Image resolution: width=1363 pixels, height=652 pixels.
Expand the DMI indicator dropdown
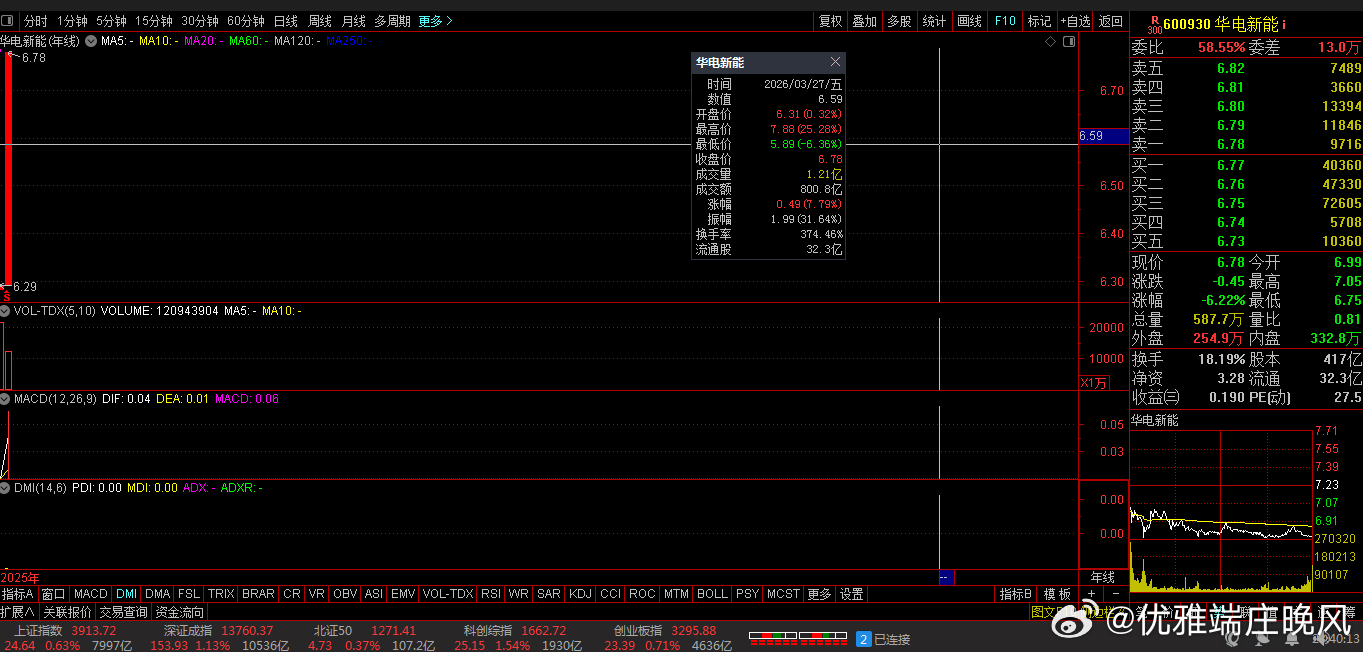point(7,488)
